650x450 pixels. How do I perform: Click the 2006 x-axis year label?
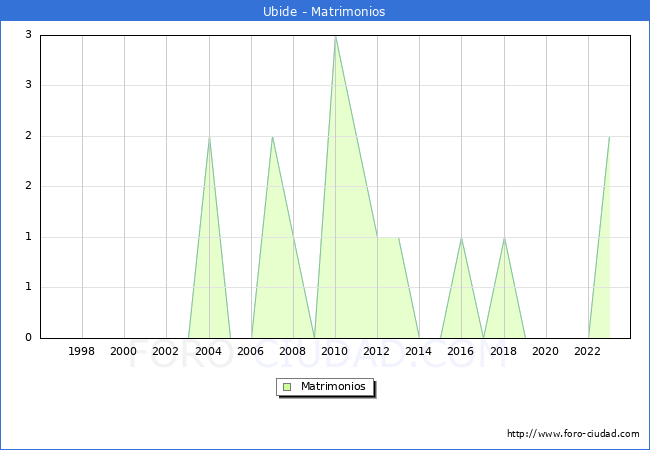pyautogui.click(x=251, y=351)
